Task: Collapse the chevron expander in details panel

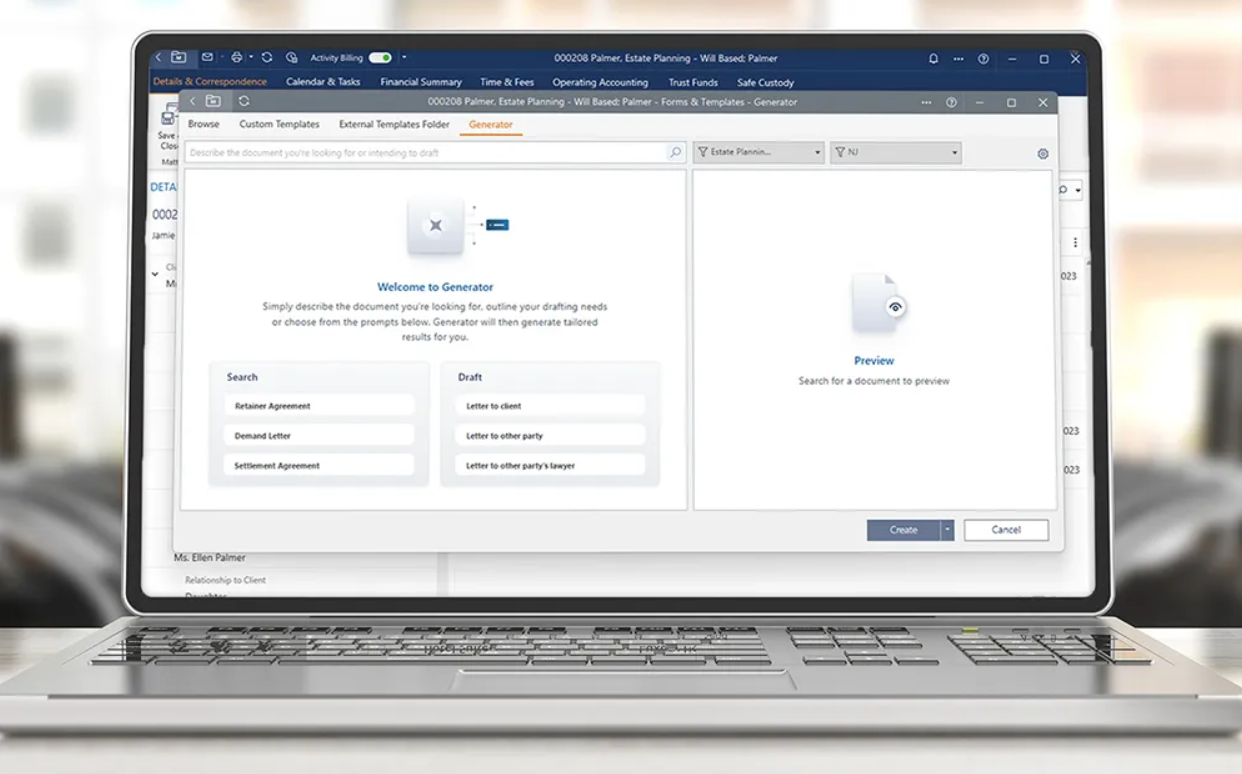Action: pos(155,273)
